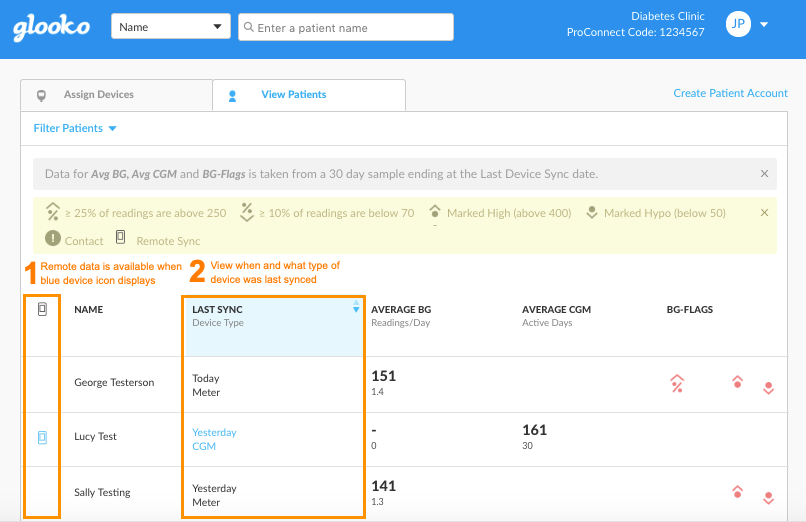Viewport: 806px width, 522px height.
Task: Click the Contact exclamation legend icon
Action: point(53,238)
